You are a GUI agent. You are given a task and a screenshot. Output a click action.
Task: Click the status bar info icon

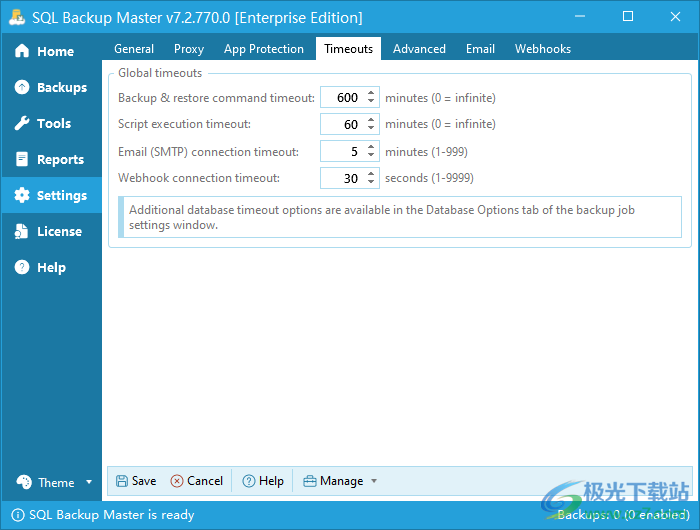[x=17, y=515]
